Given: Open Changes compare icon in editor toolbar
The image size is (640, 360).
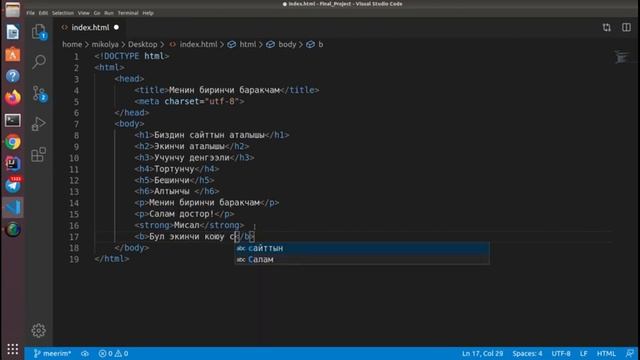Looking at the screenshot, I should (607, 27).
